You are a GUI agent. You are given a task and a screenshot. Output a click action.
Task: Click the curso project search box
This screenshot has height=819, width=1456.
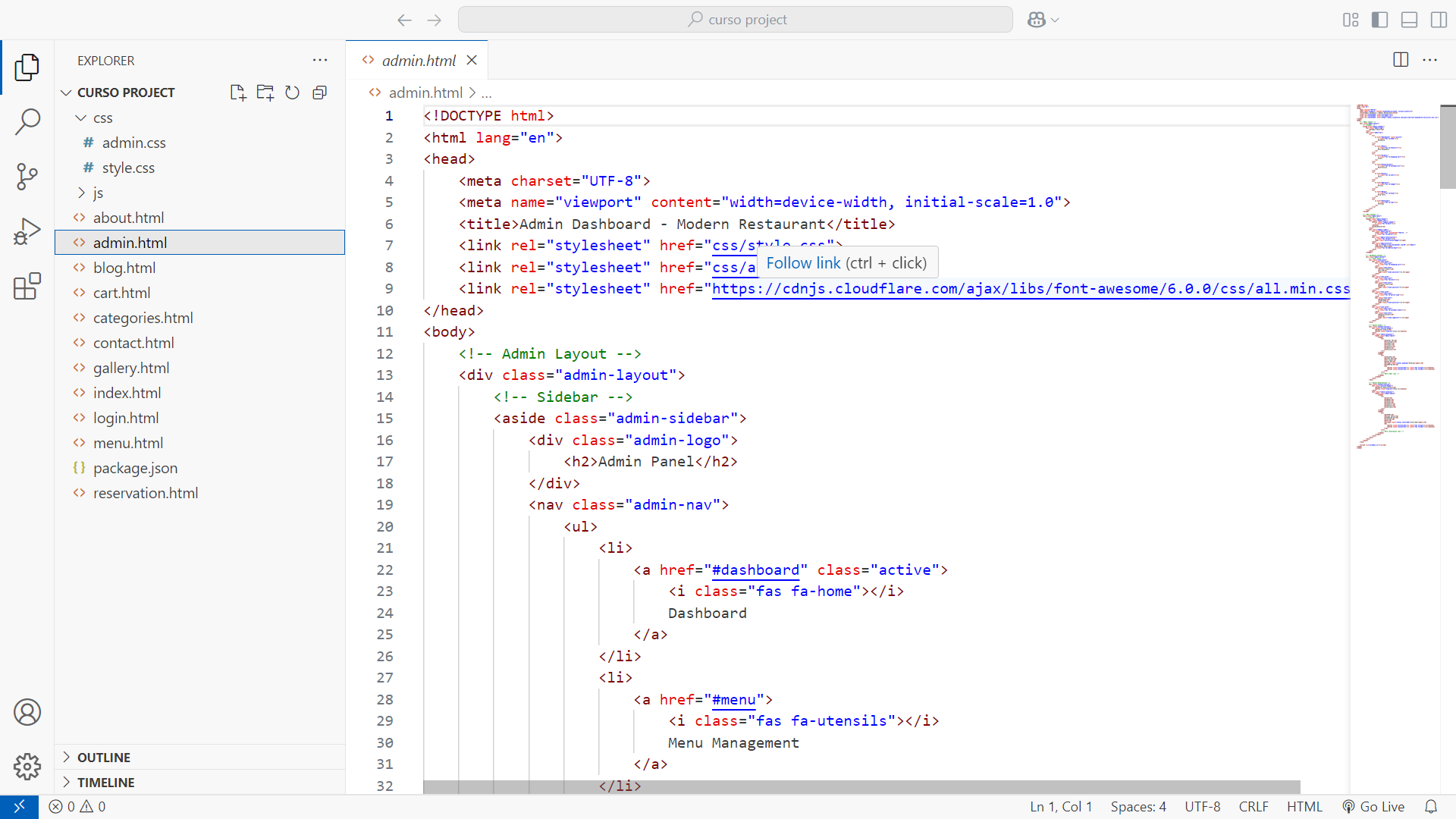coord(735,20)
